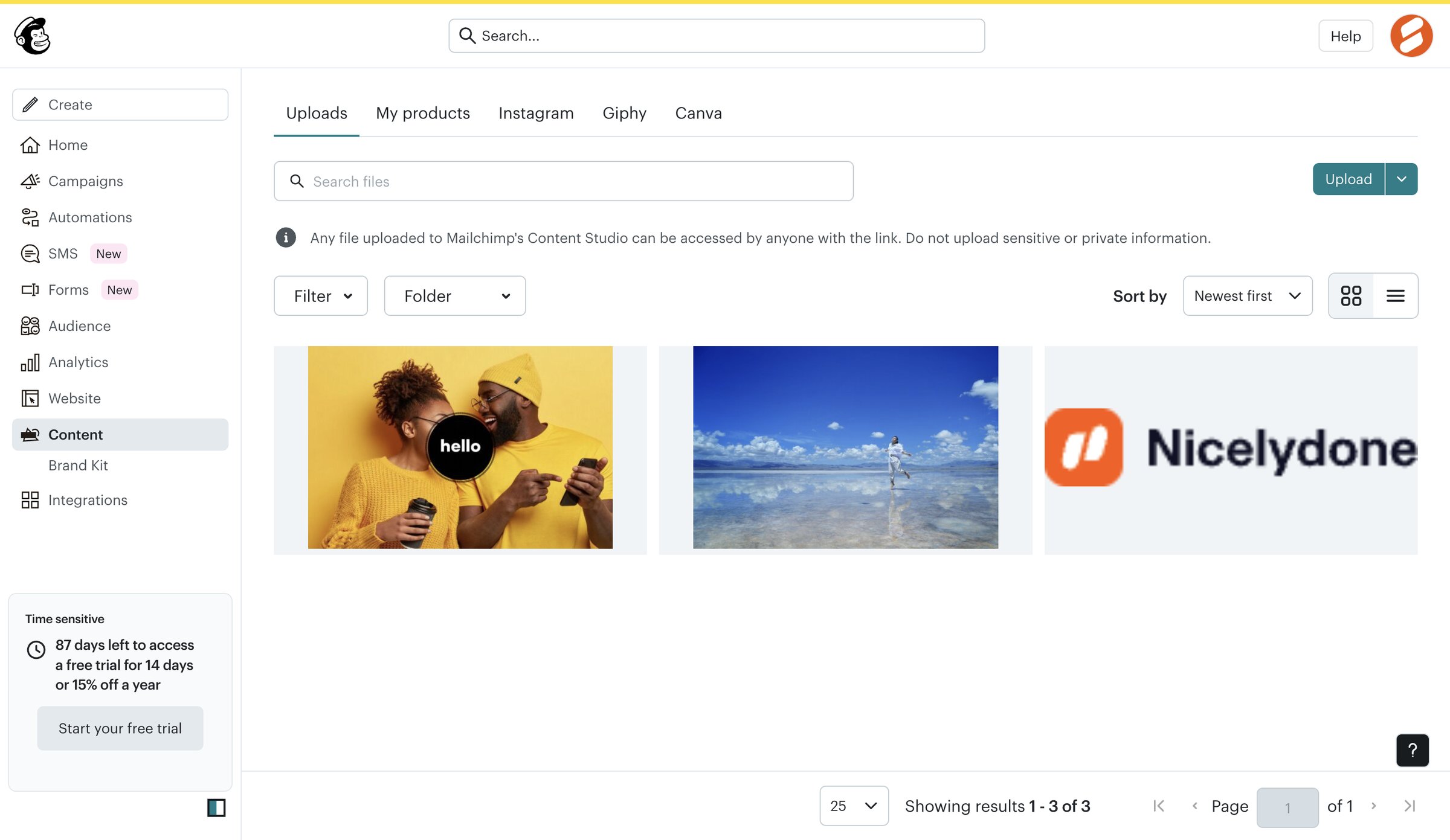This screenshot has width=1450, height=840.
Task: Switch to the Instagram tab
Action: (x=536, y=114)
